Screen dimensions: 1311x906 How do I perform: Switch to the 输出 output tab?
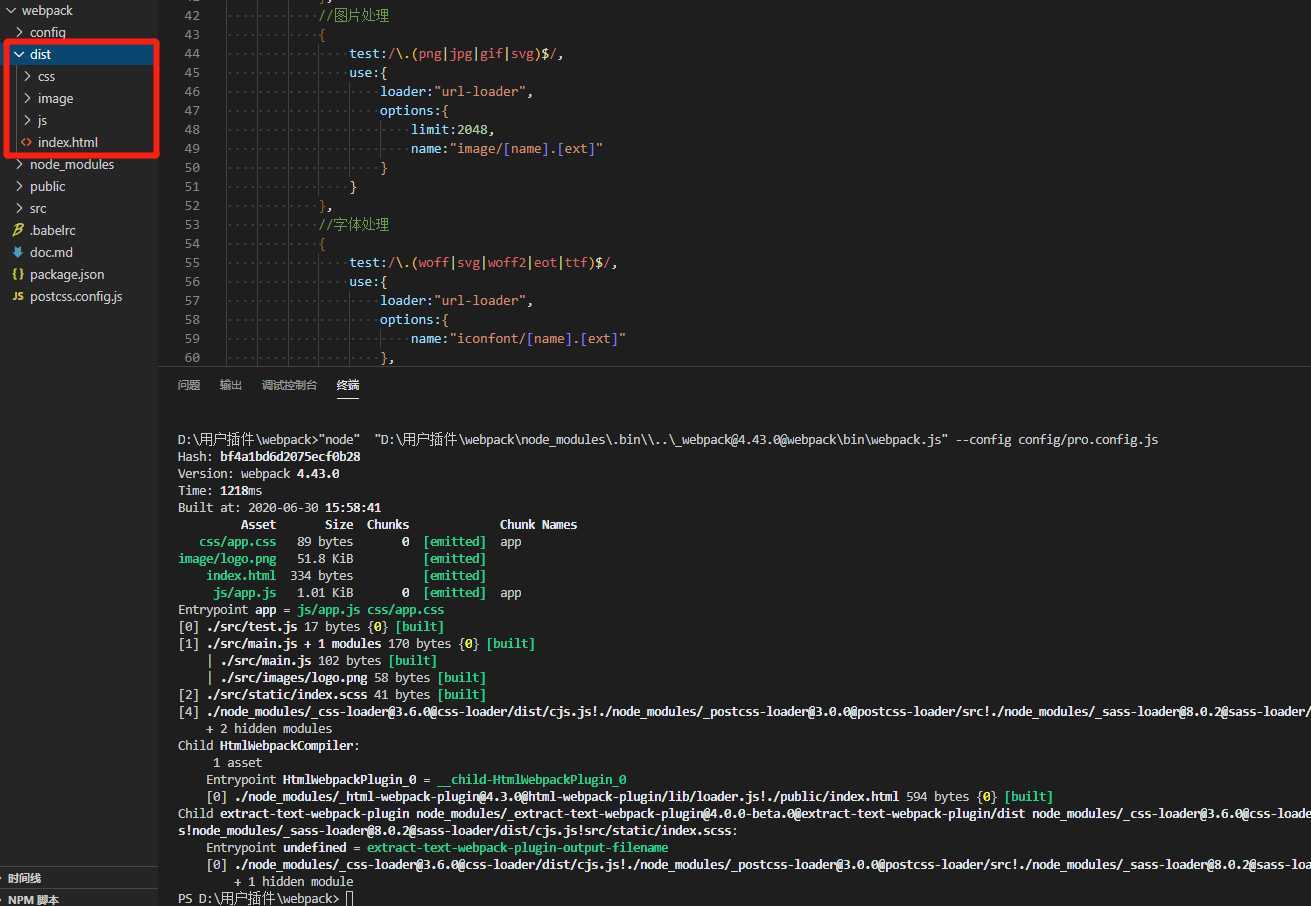(231, 385)
